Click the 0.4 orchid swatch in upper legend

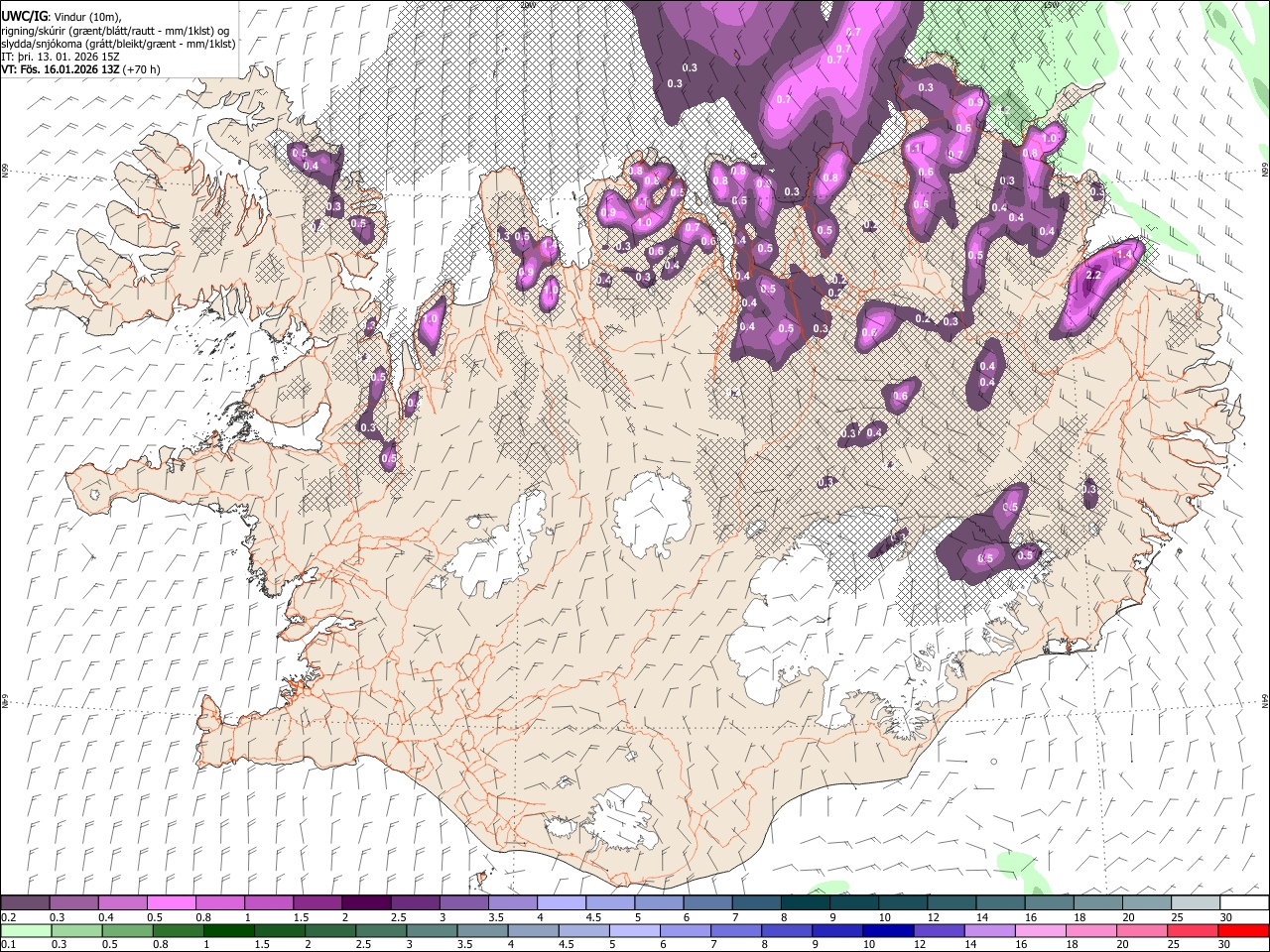pos(122,903)
